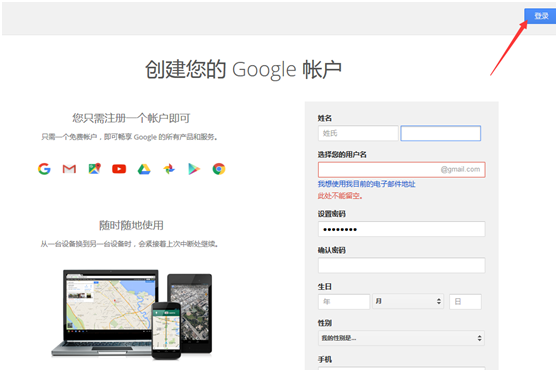Screen dimensions: 558x372
Task: Click the Google G product icon
Action: point(44,169)
